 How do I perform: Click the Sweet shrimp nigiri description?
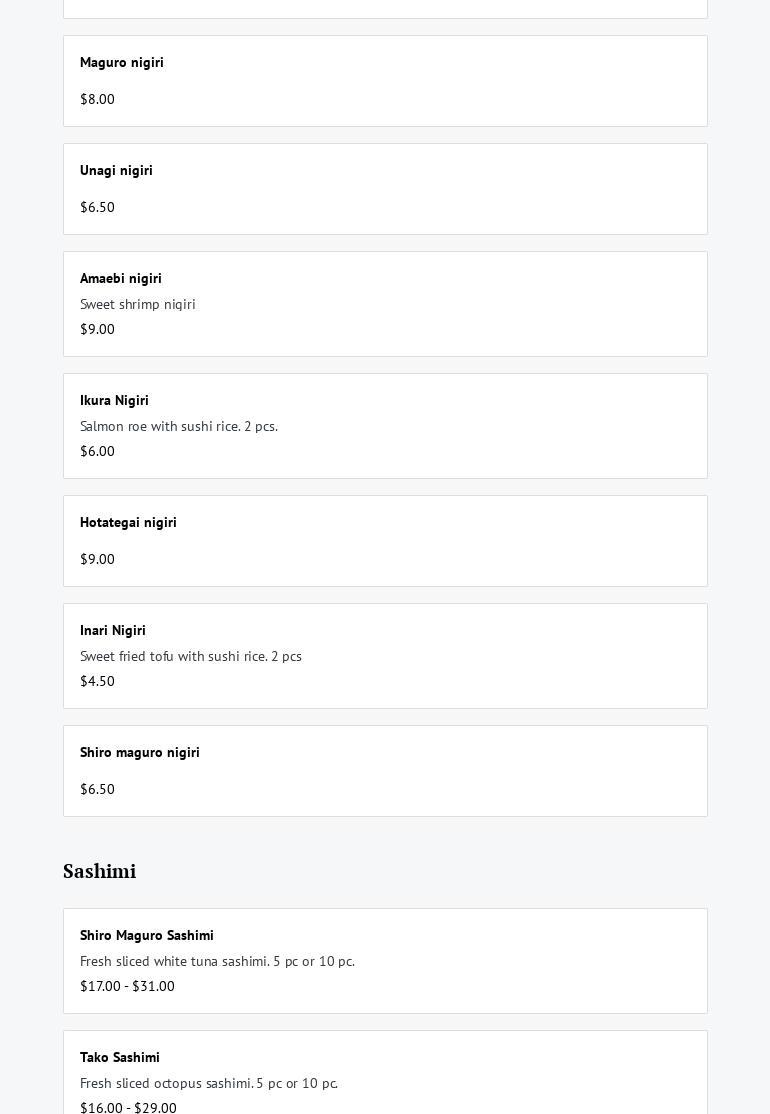138,304
